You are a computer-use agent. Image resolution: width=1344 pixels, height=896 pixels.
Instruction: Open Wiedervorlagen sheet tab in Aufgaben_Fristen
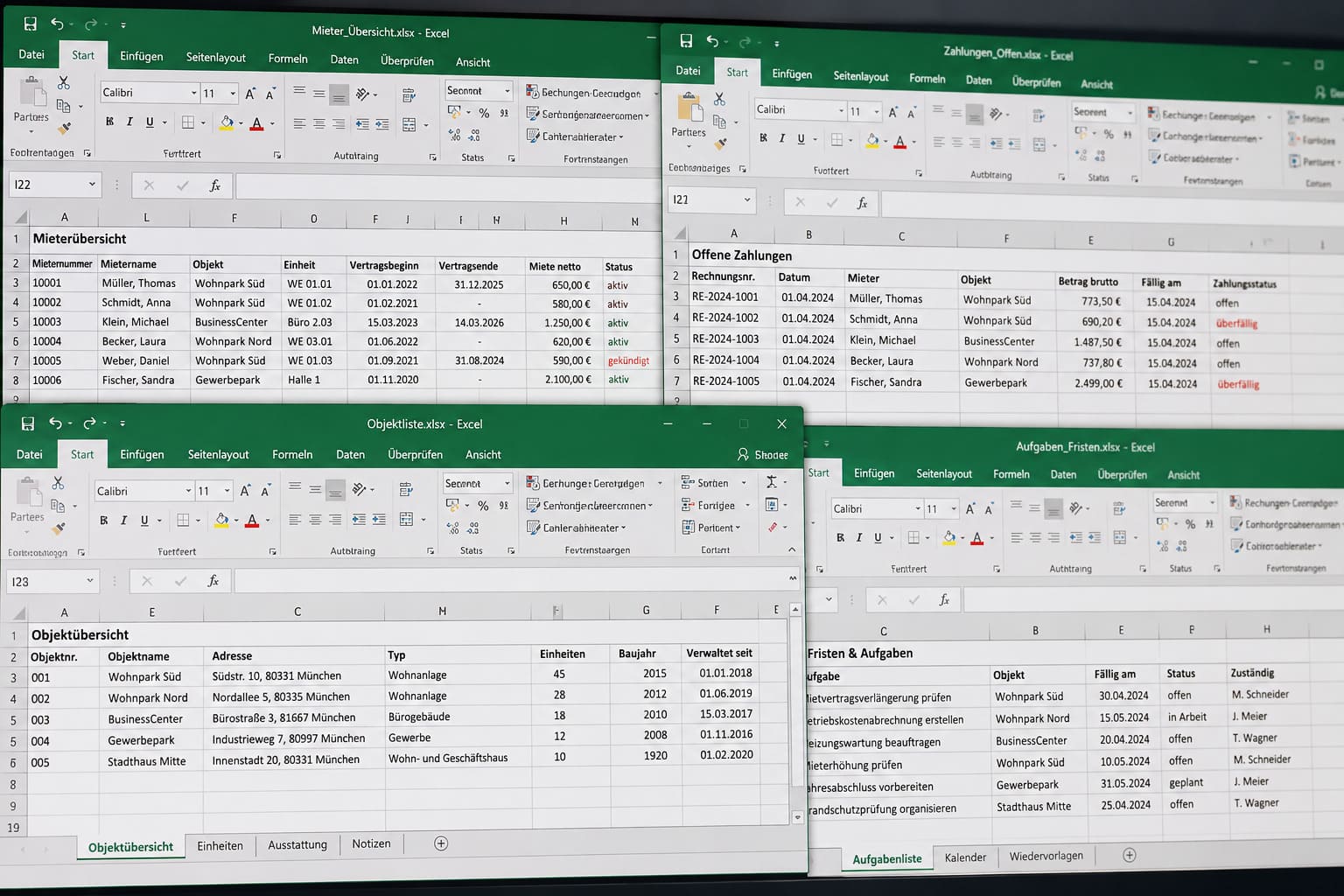[x=1046, y=856]
